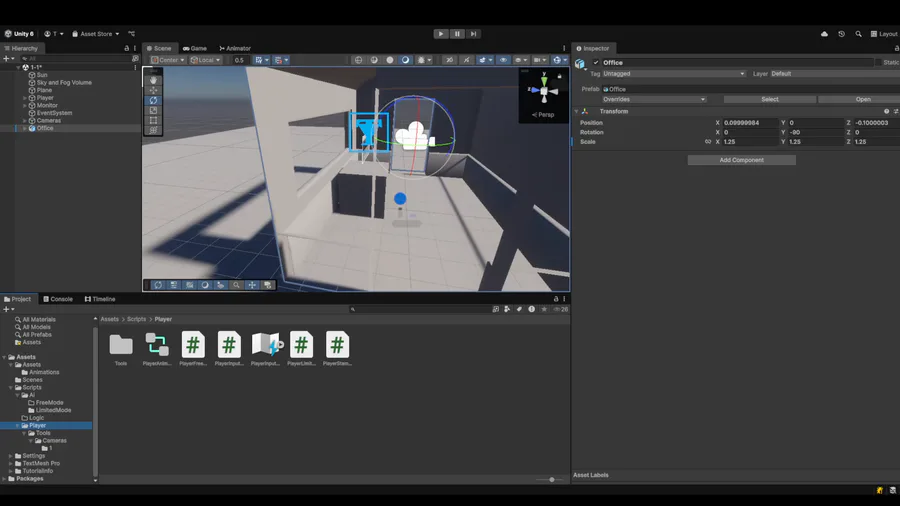
Task: Lock the Hierarchy panel
Action: pyautogui.click(x=127, y=48)
